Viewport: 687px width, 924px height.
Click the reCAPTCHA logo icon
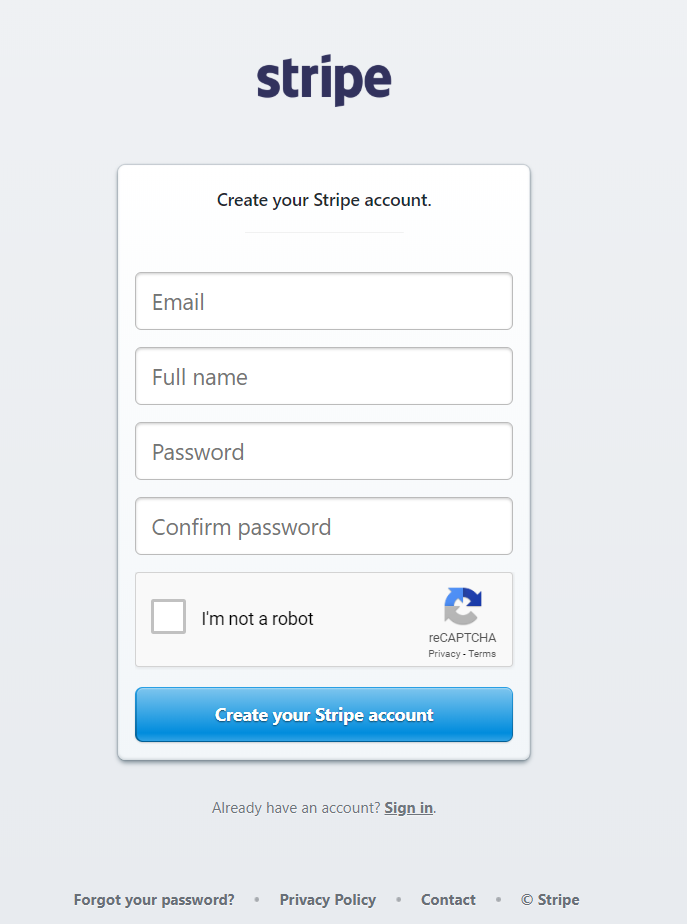click(x=463, y=606)
